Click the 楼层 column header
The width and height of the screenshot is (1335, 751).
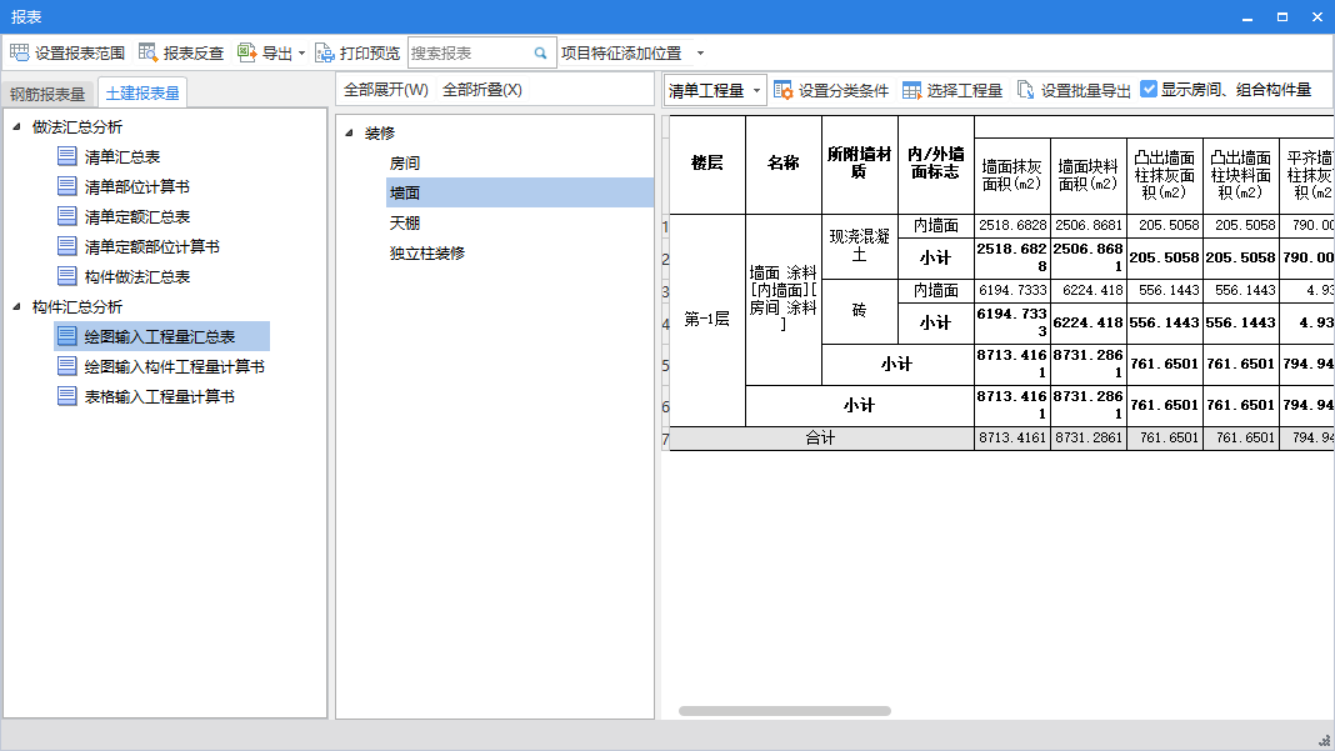point(707,165)
